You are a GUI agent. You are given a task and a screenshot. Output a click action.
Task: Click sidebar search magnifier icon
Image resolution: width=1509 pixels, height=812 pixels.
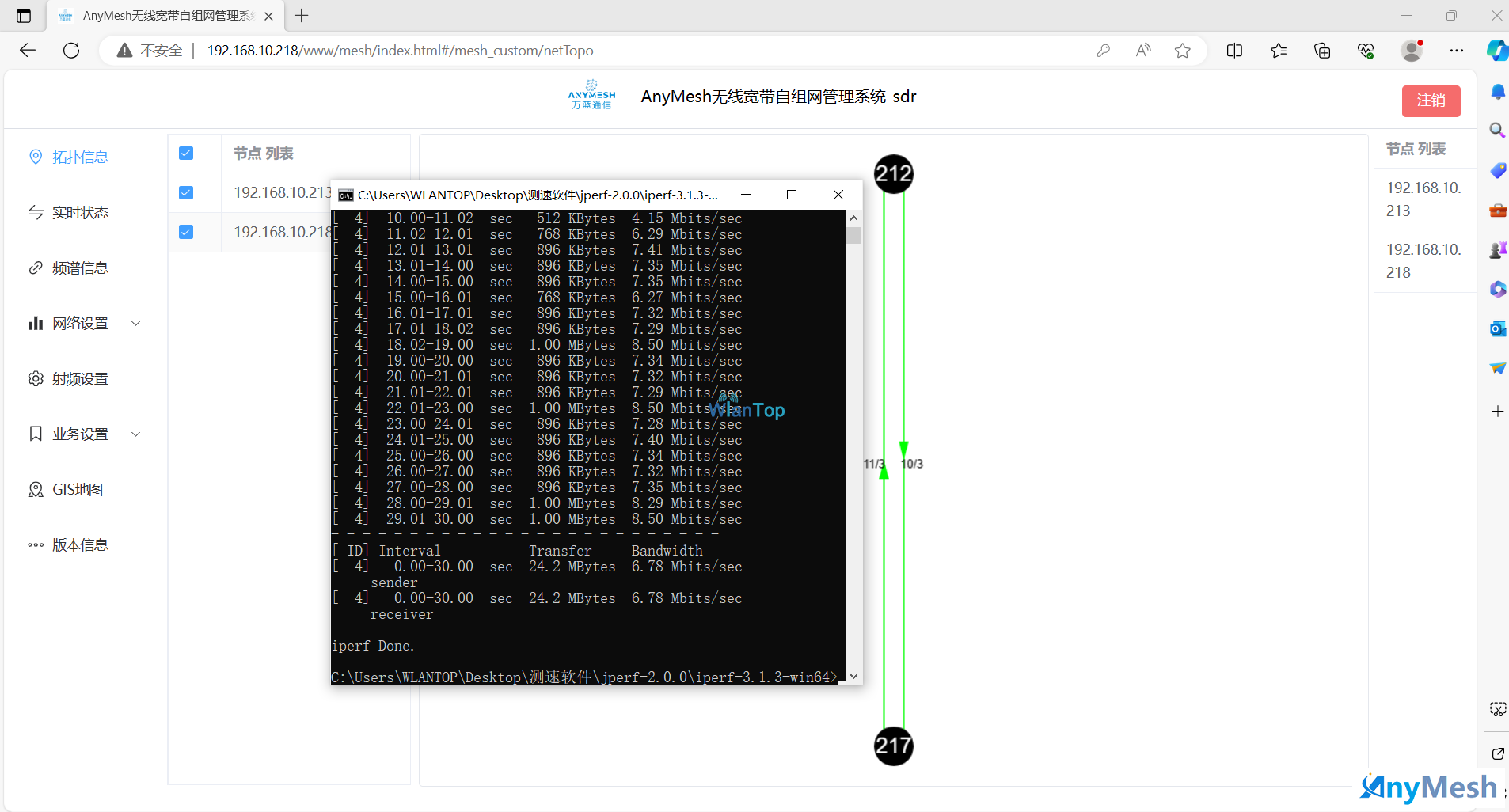(1498, 131)
